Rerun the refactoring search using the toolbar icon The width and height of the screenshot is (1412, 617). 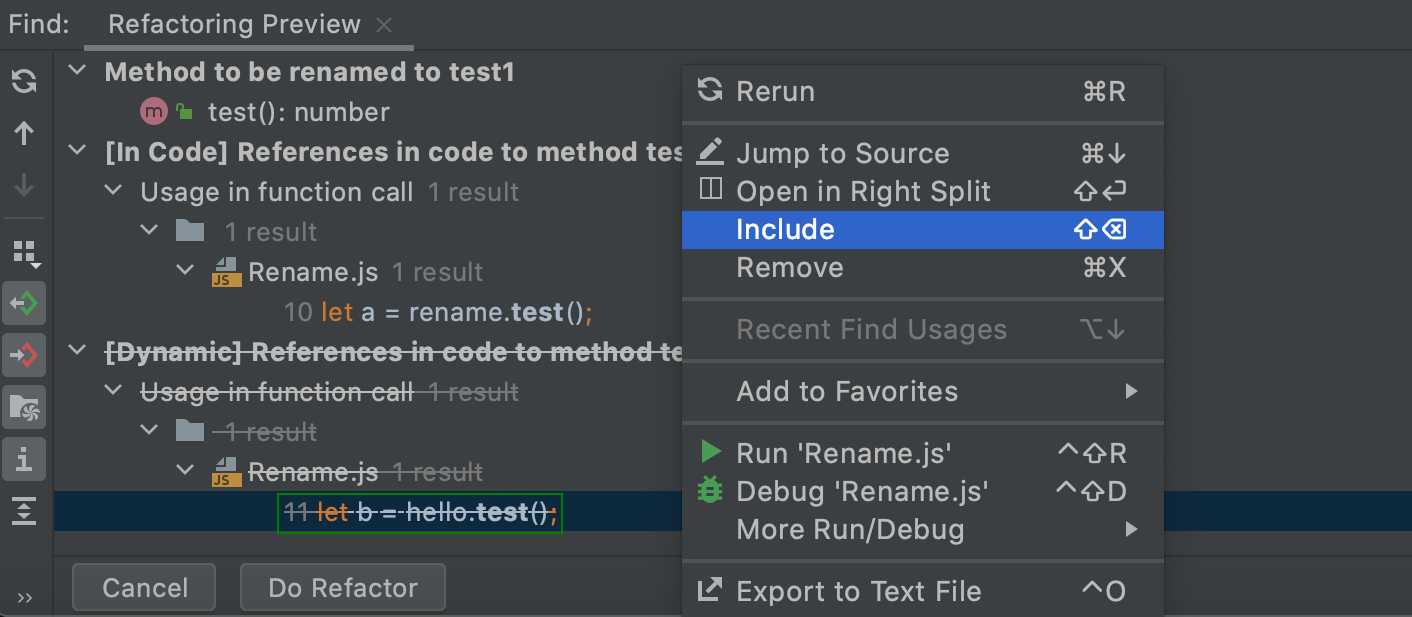coord(23,81)
